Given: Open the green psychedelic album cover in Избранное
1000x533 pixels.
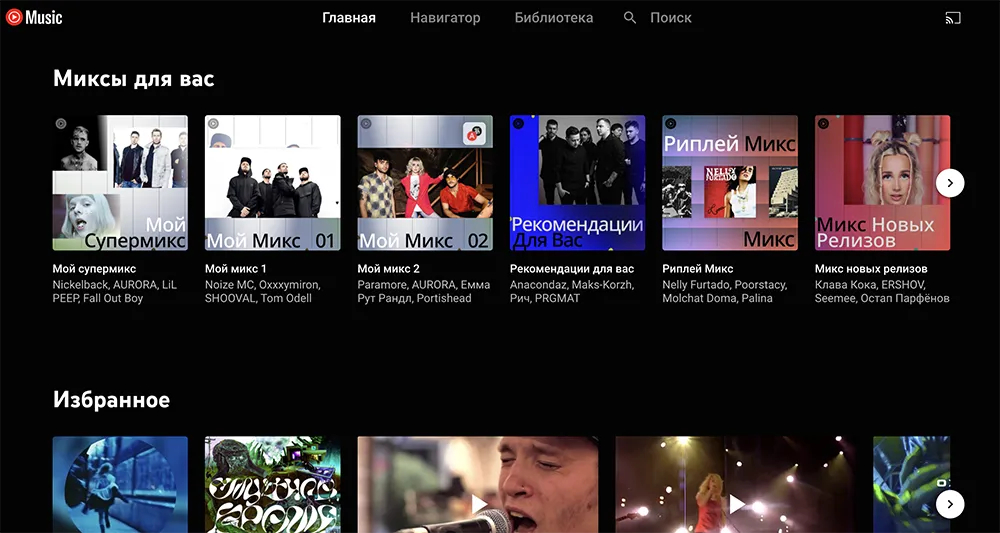Looking at the screenshot, I should 272,485.
